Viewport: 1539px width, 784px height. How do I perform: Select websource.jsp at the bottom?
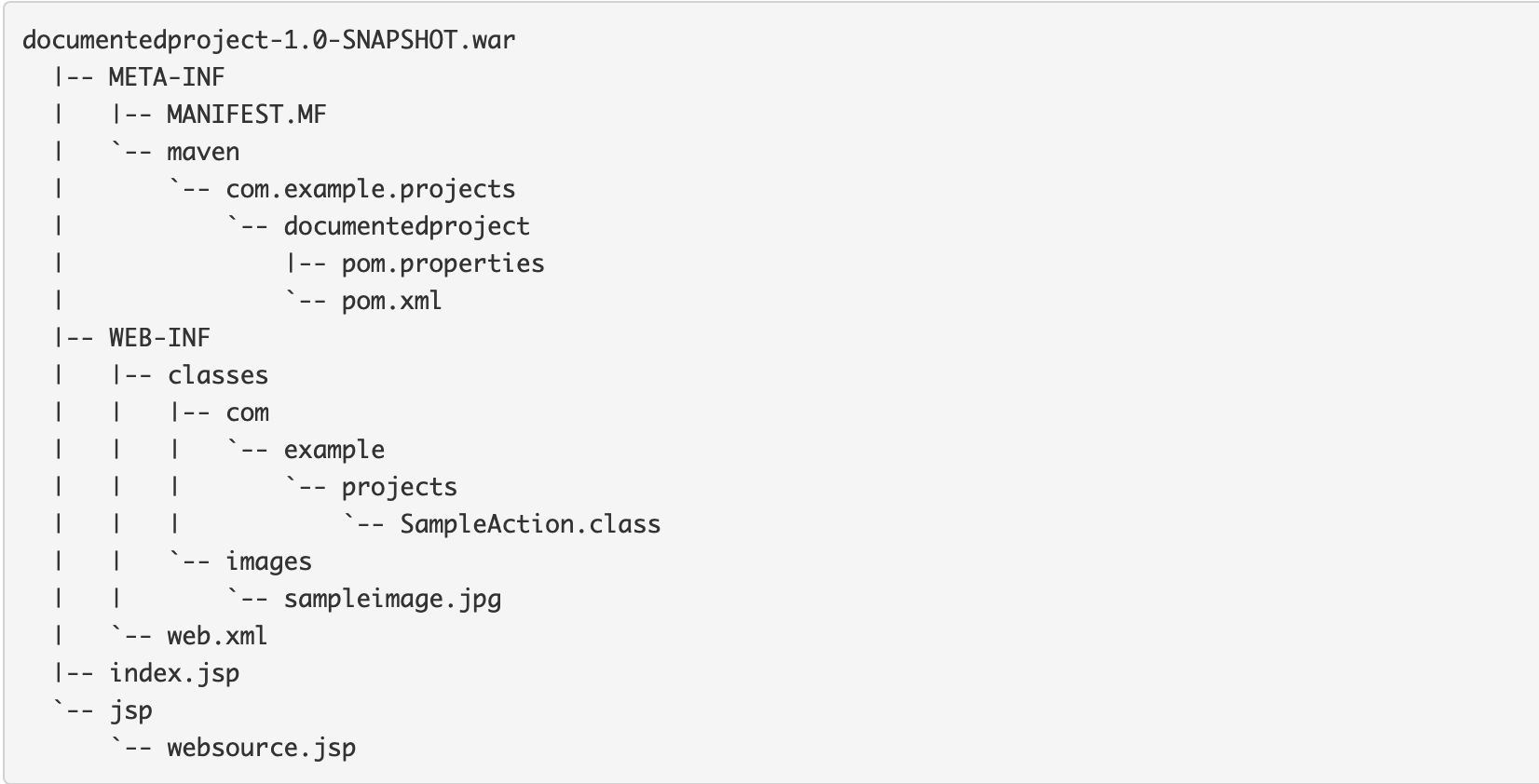[261, 749]
